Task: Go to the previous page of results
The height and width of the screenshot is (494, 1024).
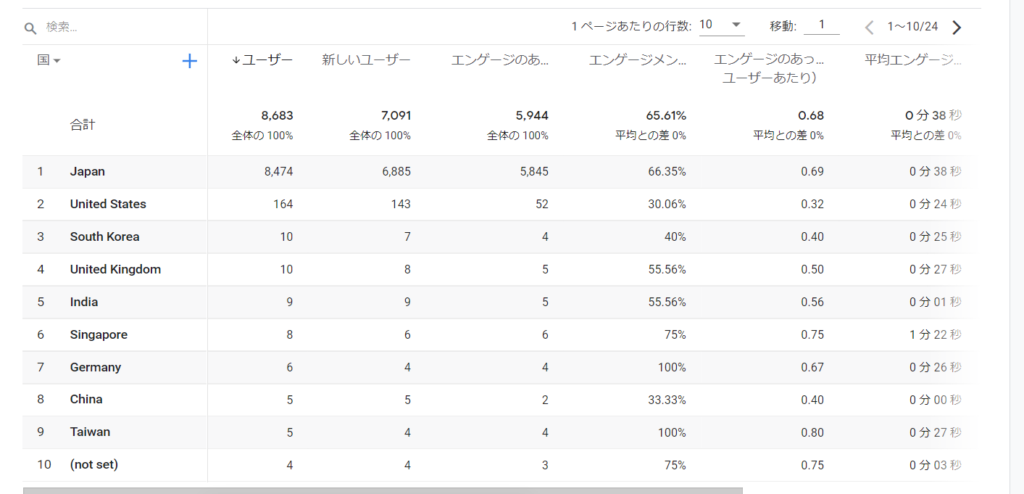Action: pos(869,27)
